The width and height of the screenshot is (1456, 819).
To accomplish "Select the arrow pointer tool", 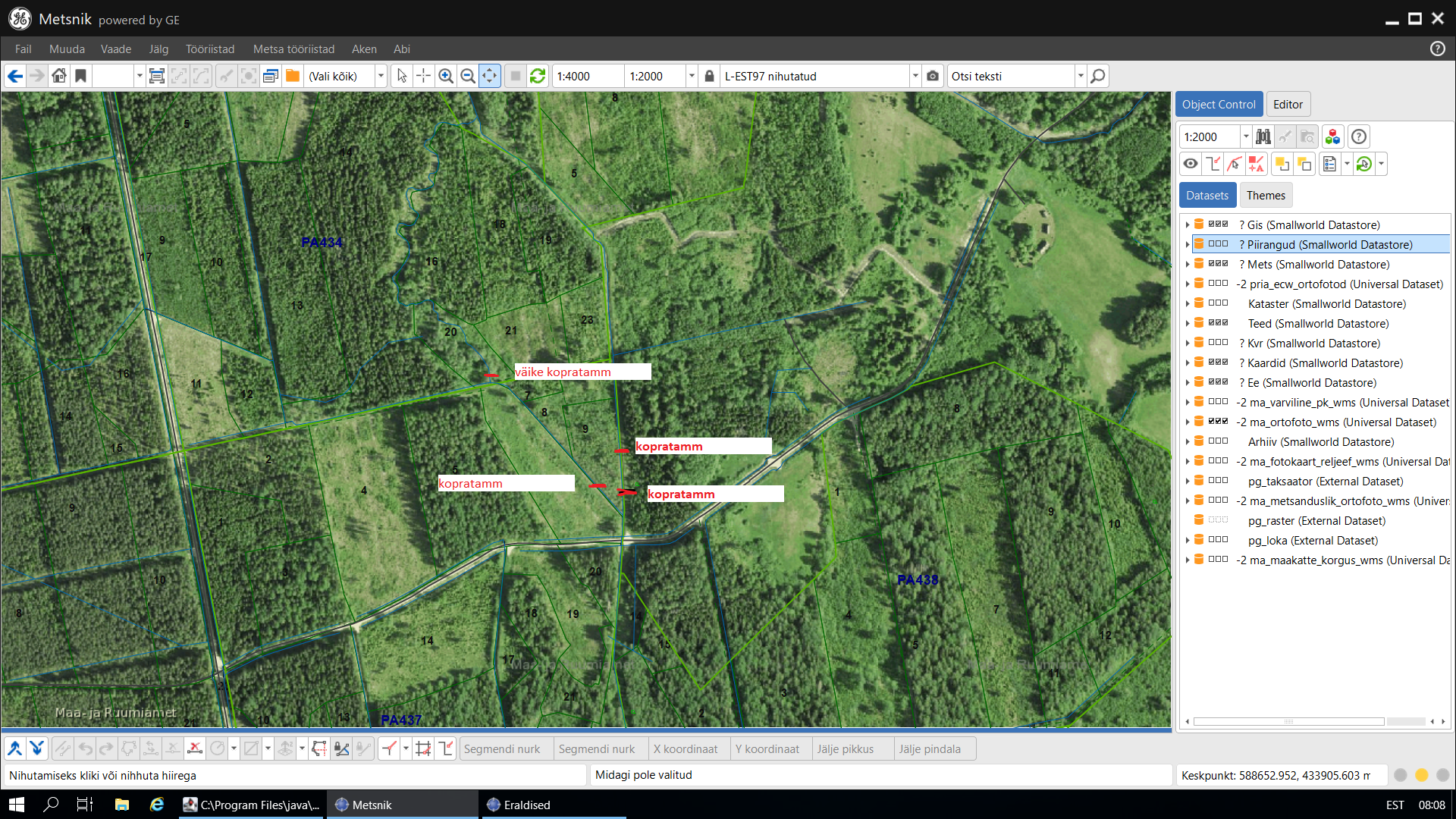I will pyautogui.click(x=402, y=76).
